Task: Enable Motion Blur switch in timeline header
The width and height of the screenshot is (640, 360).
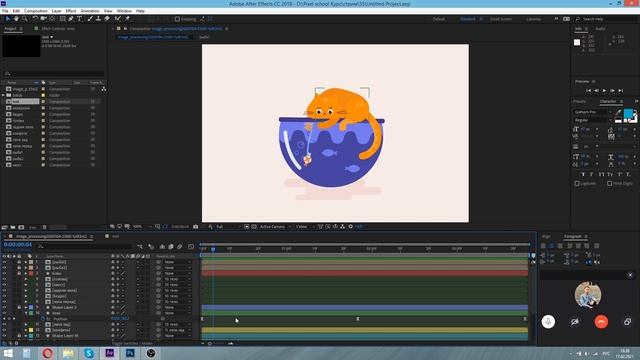Action: 180,247
